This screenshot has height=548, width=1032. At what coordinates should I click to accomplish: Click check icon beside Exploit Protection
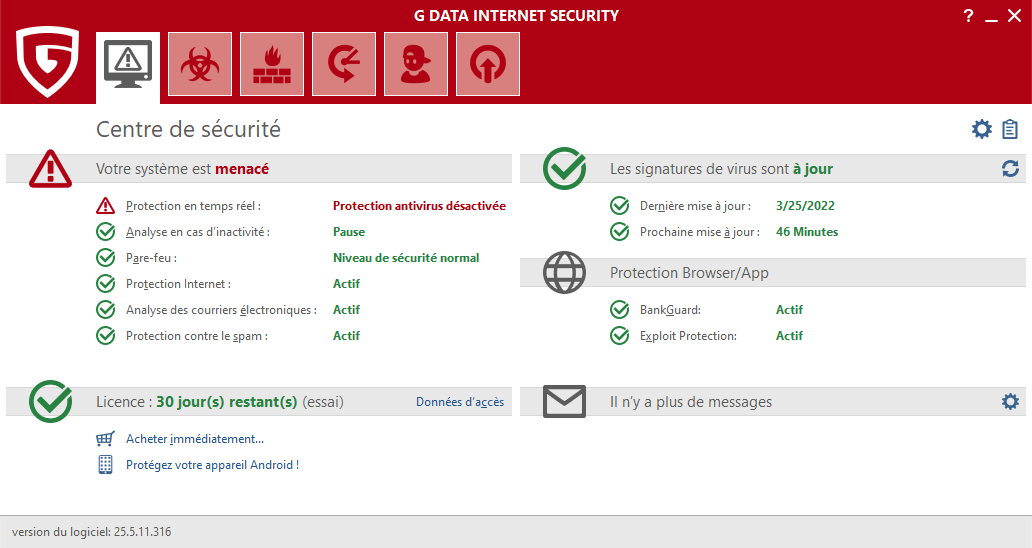coord(619,336)
